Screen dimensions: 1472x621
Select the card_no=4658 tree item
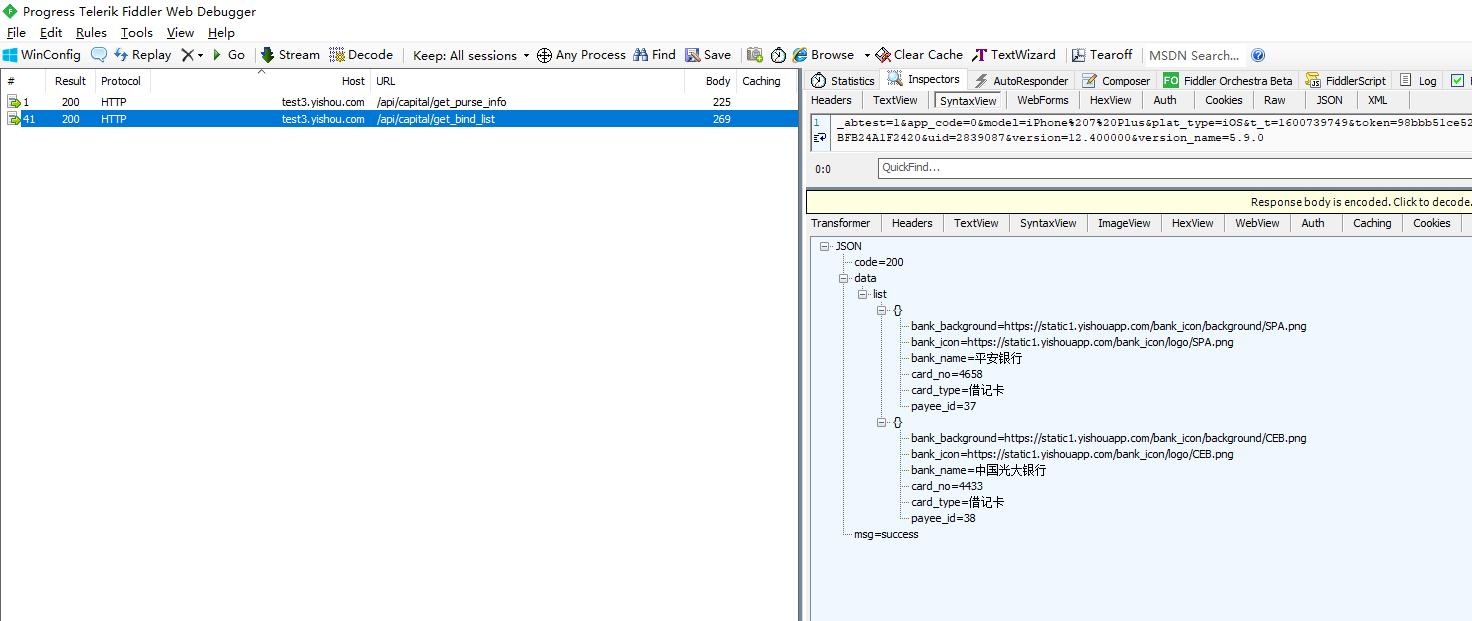[946, 374]
